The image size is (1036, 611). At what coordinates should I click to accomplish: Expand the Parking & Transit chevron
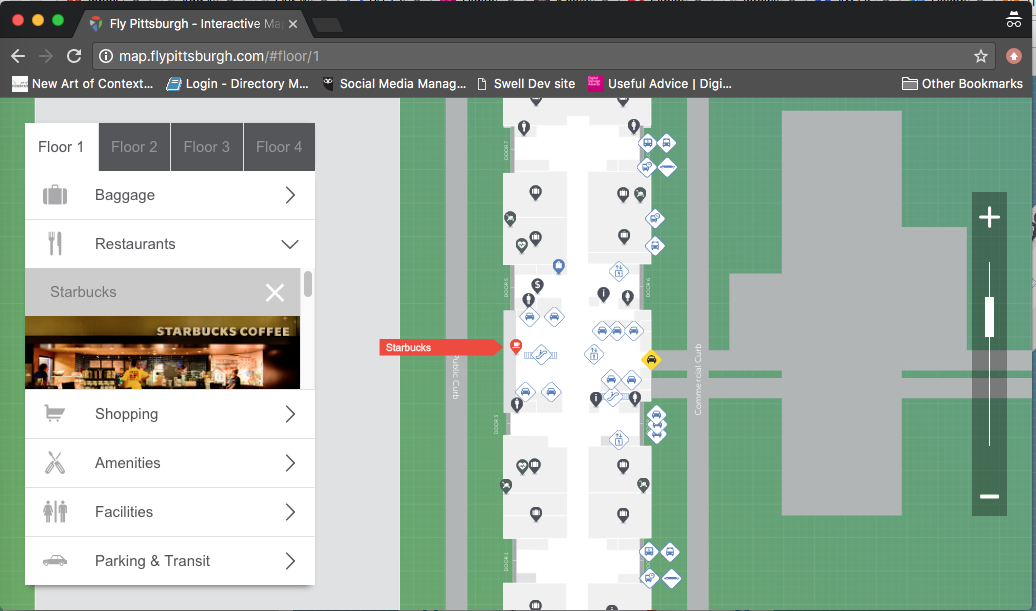pos(290,561)
